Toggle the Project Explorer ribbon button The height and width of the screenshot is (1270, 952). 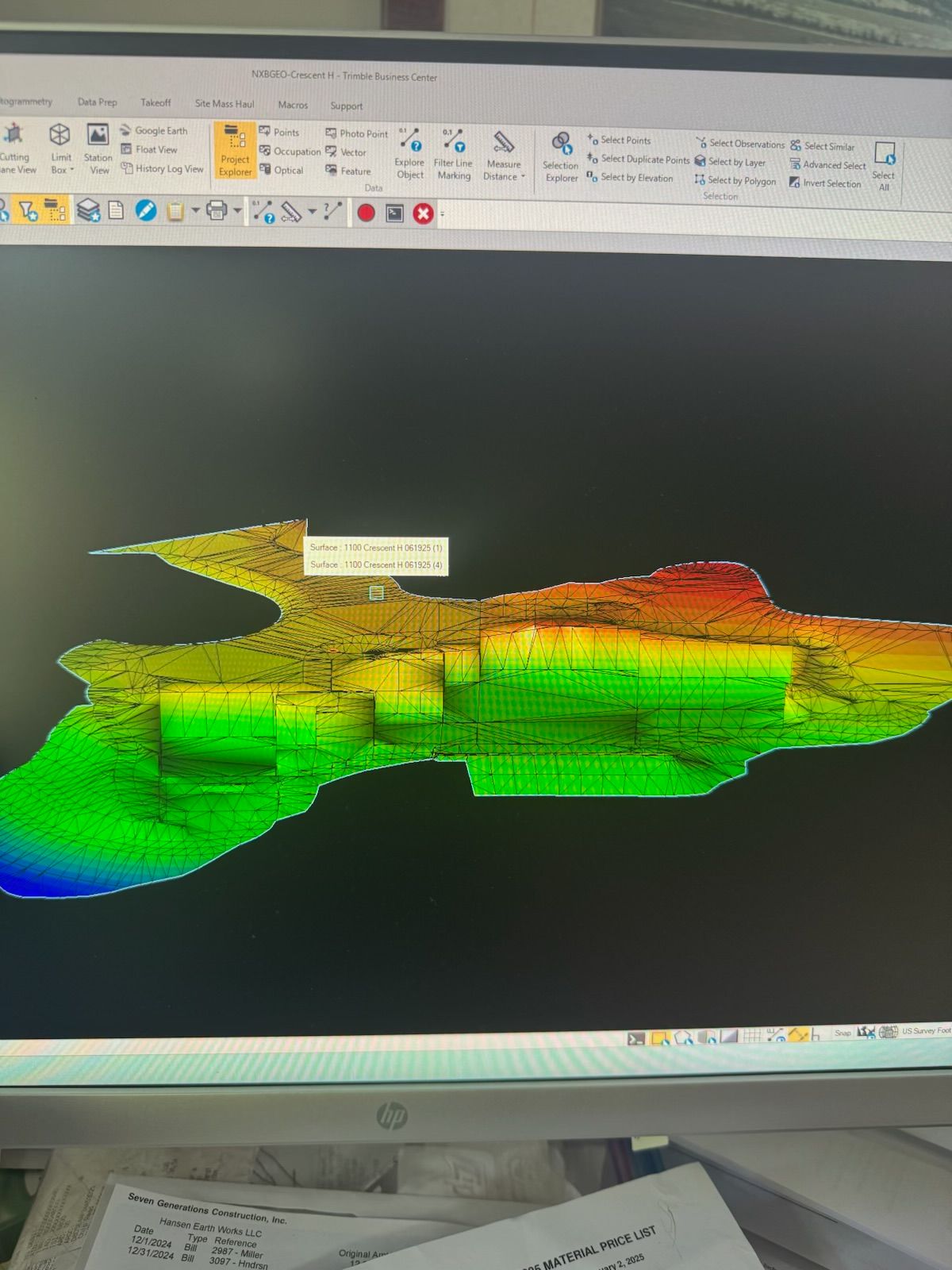(235, 150)
